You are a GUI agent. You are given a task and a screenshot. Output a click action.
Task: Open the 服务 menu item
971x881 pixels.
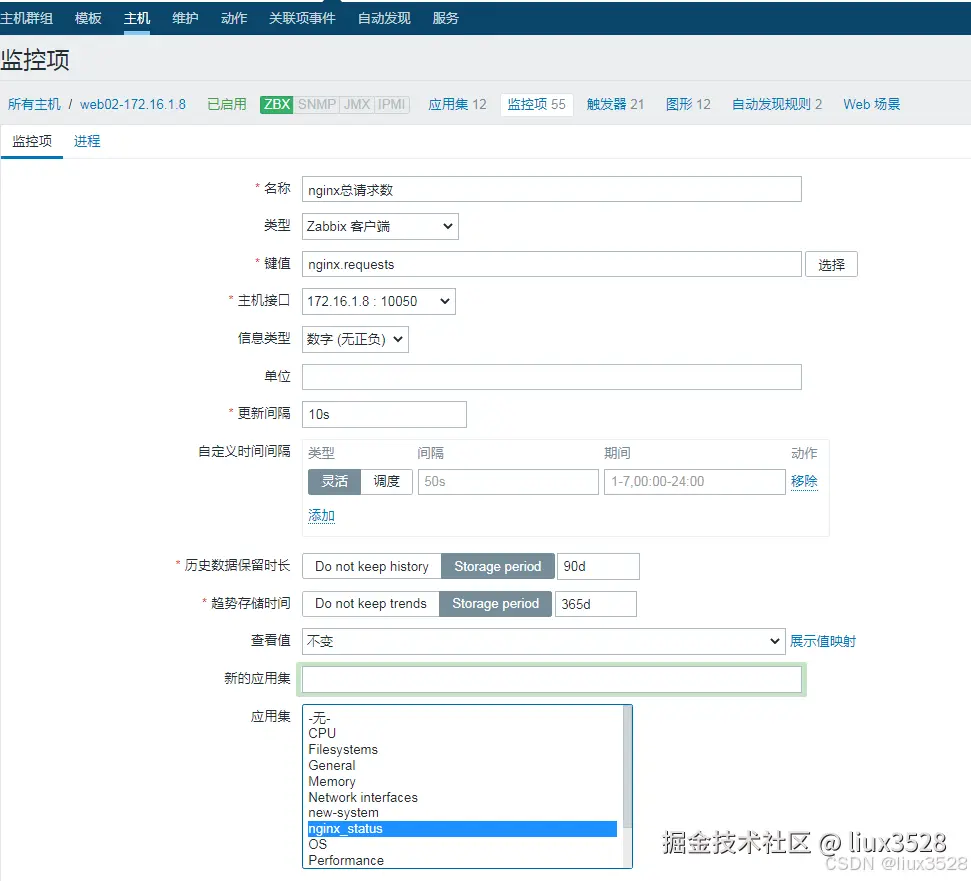click(x=446, y=18)
